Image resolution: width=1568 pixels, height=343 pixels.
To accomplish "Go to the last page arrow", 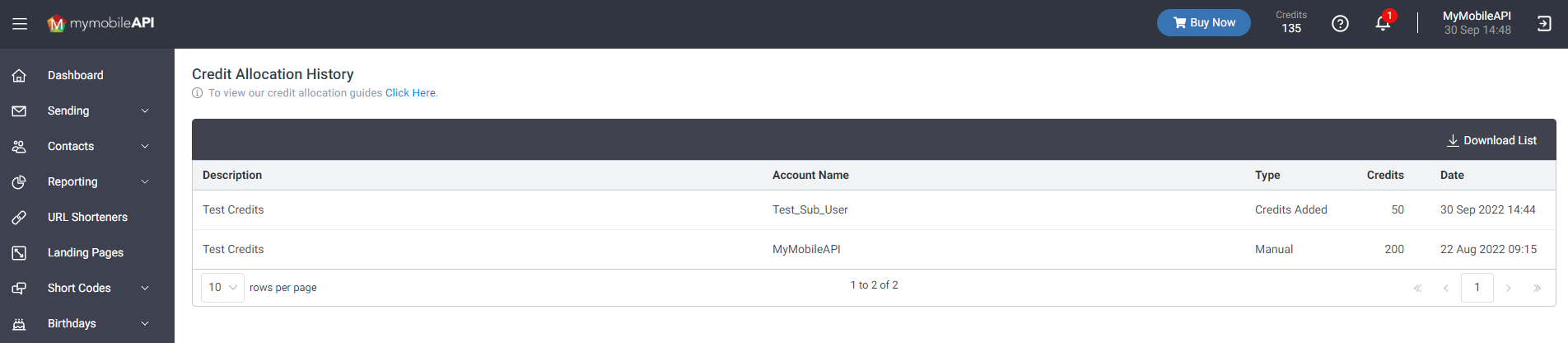I will coord(1537,288).
